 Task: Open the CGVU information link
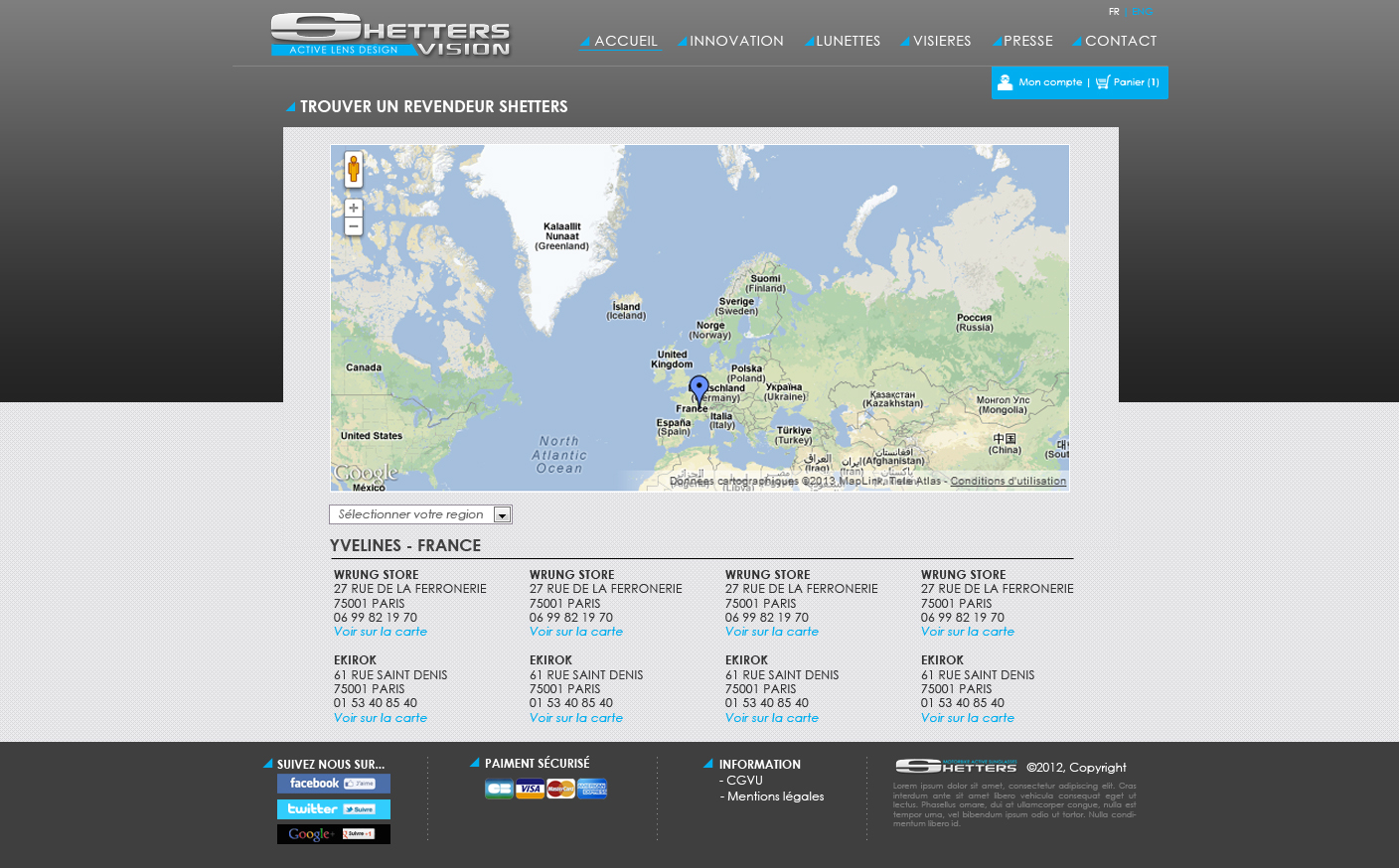point(744,781)
